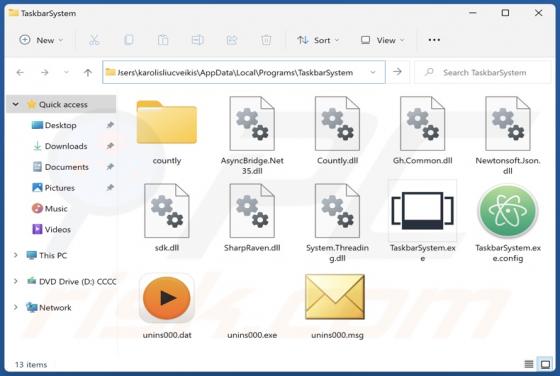Select the TaskbarSystem.exe.config atom icon
This screenshot has width=560, height=376.
(508, 211)
